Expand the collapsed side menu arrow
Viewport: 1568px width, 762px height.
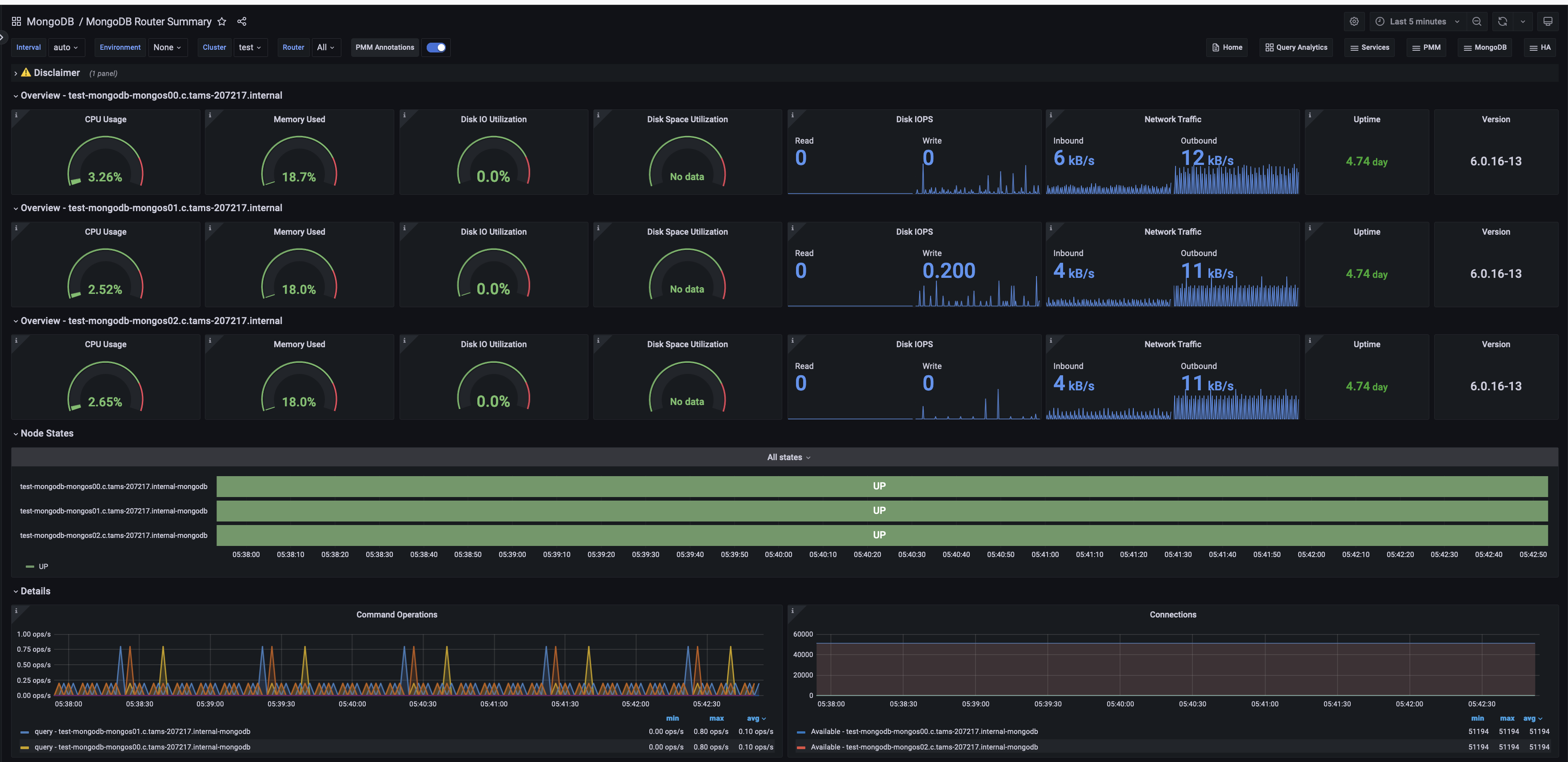(2, 37)
